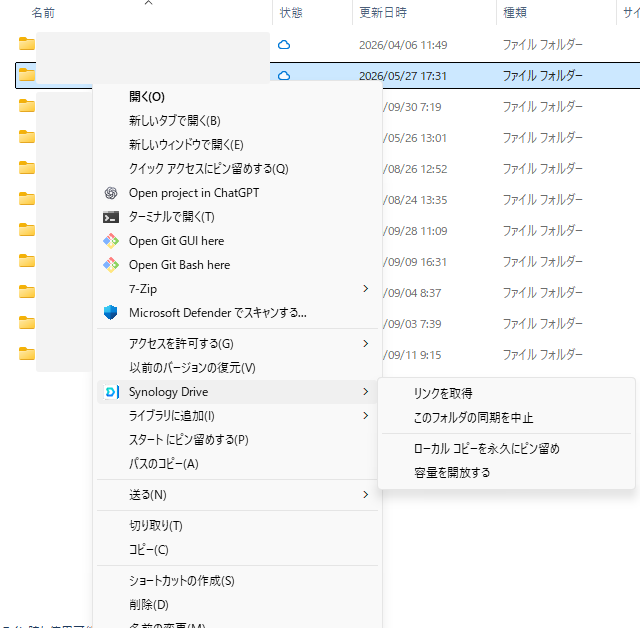Click cloud status icon for 2026/04/06 row
This screenshot has height=628, width=640.
coord(284,44)
